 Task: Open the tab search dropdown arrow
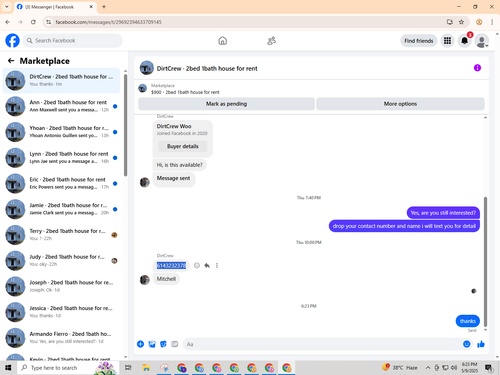point(6,7)
